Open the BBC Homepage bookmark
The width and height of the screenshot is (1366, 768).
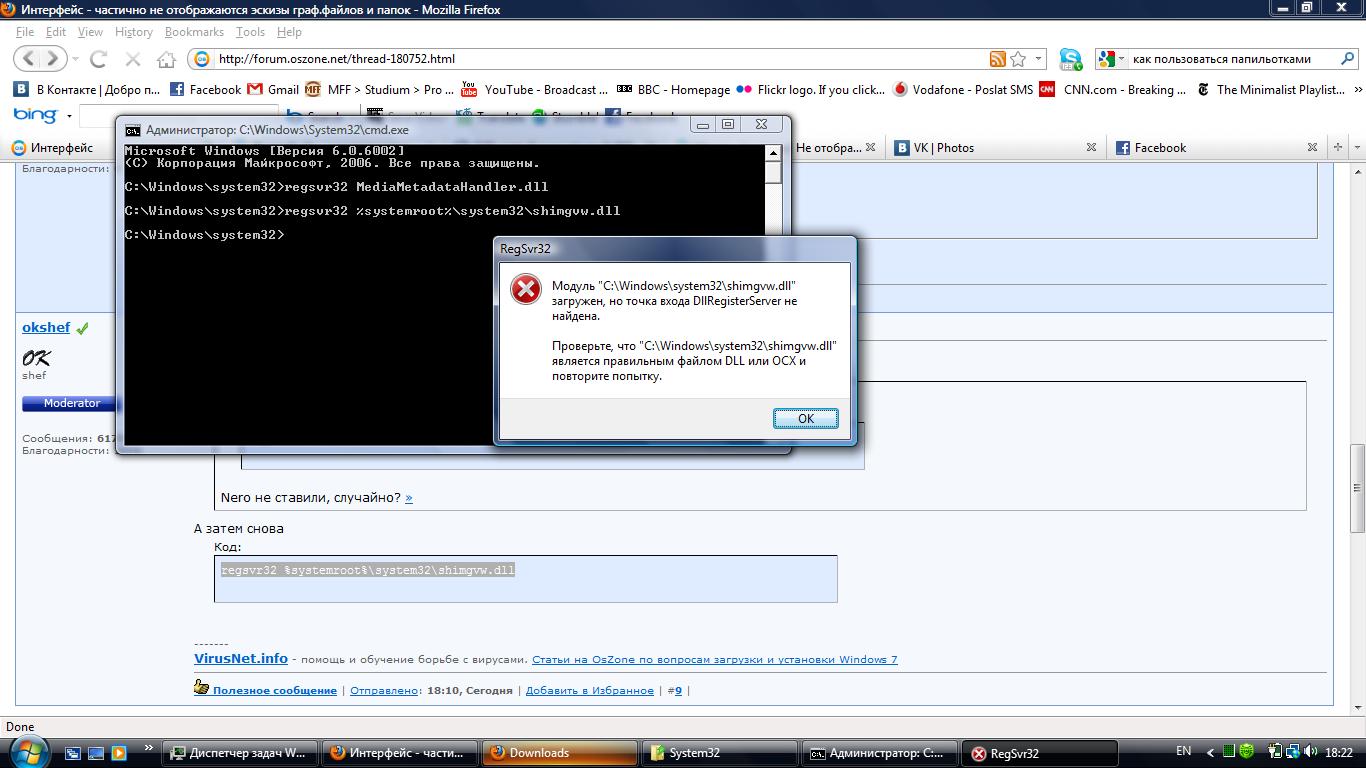point(673,89)
